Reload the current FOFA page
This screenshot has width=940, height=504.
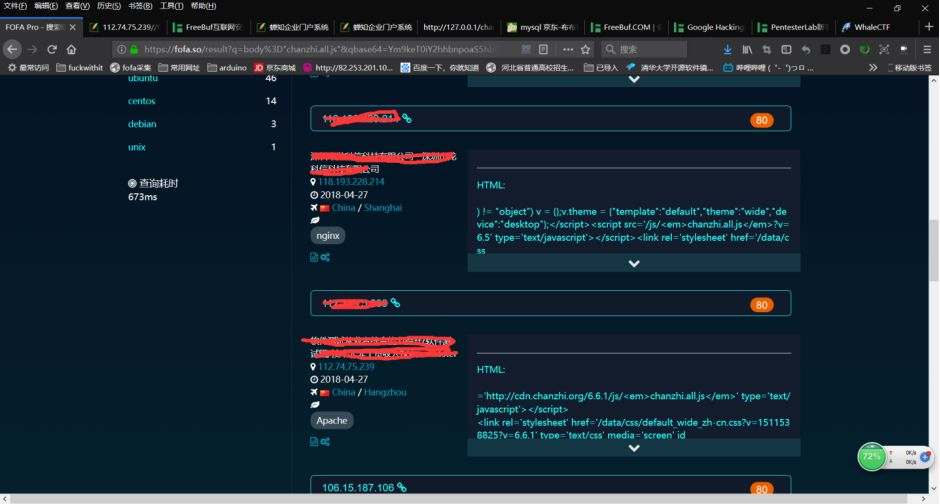point(52,49)
